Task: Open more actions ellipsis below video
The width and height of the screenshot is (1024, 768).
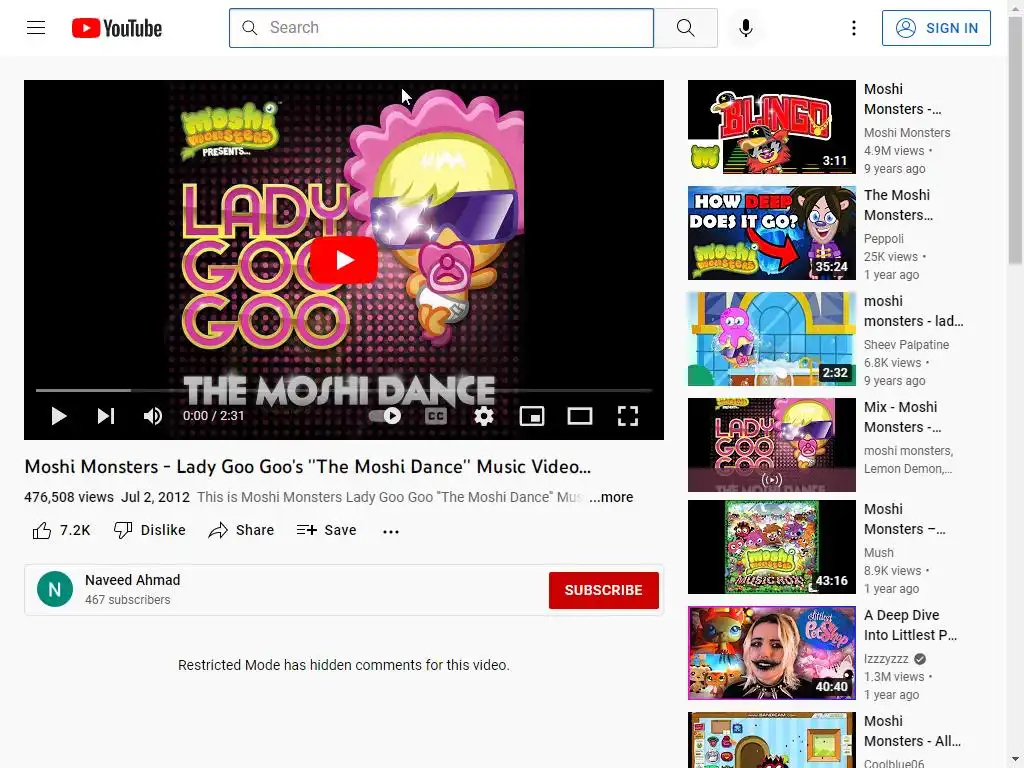Action: tap(391, 531)
